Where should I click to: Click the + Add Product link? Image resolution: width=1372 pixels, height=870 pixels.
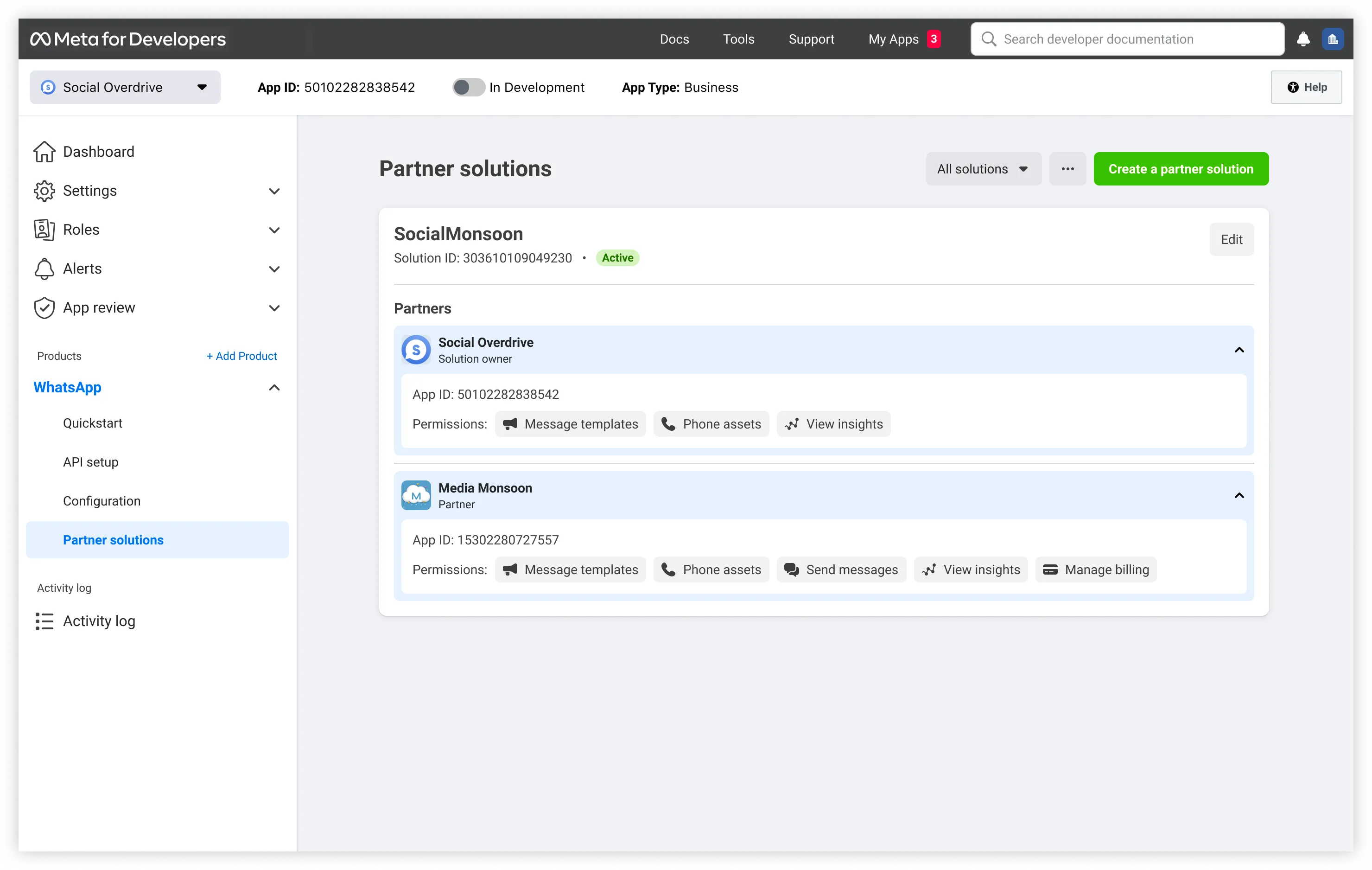click(x=241, y=356)
